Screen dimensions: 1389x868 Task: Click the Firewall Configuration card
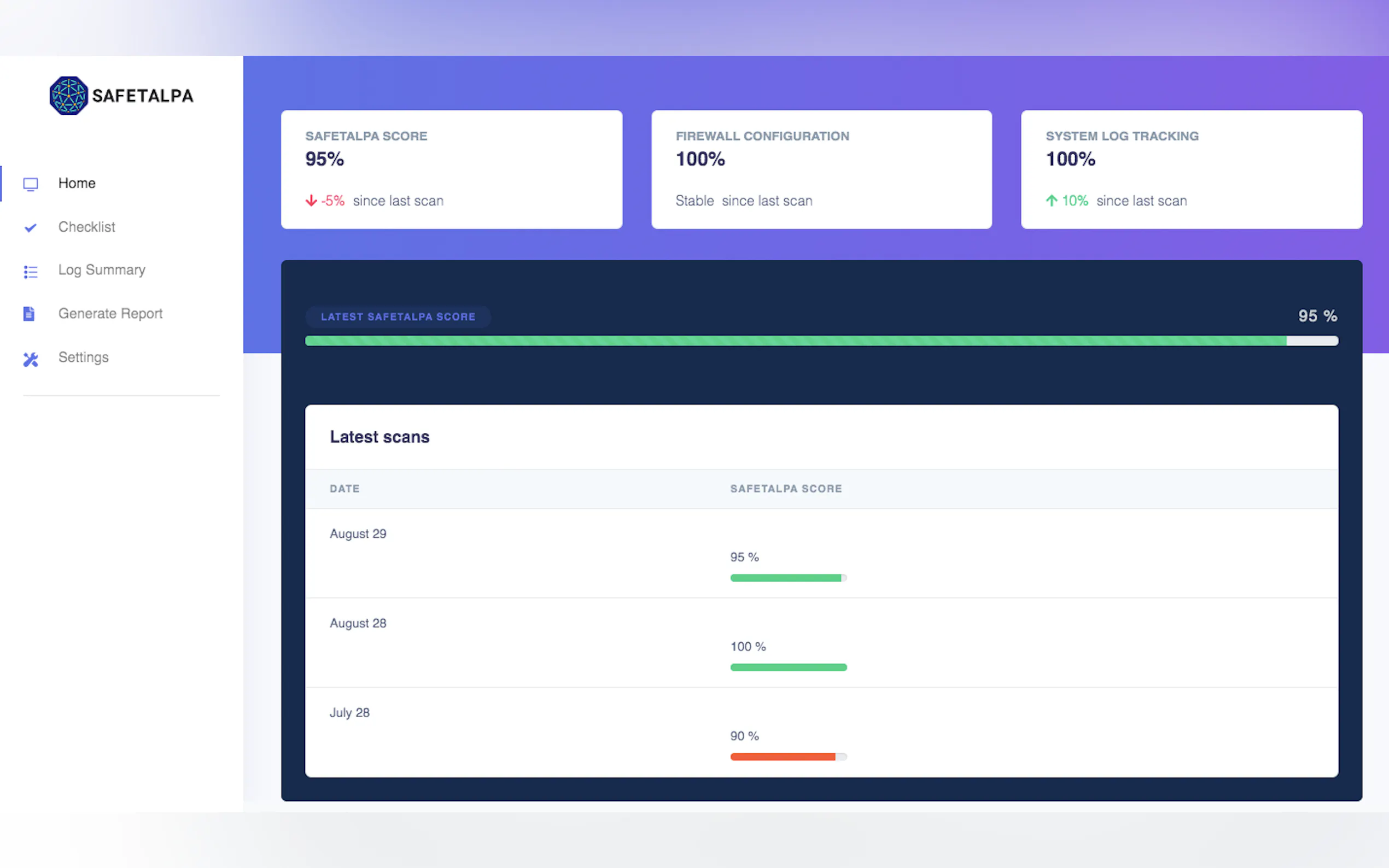pos(821,169)
